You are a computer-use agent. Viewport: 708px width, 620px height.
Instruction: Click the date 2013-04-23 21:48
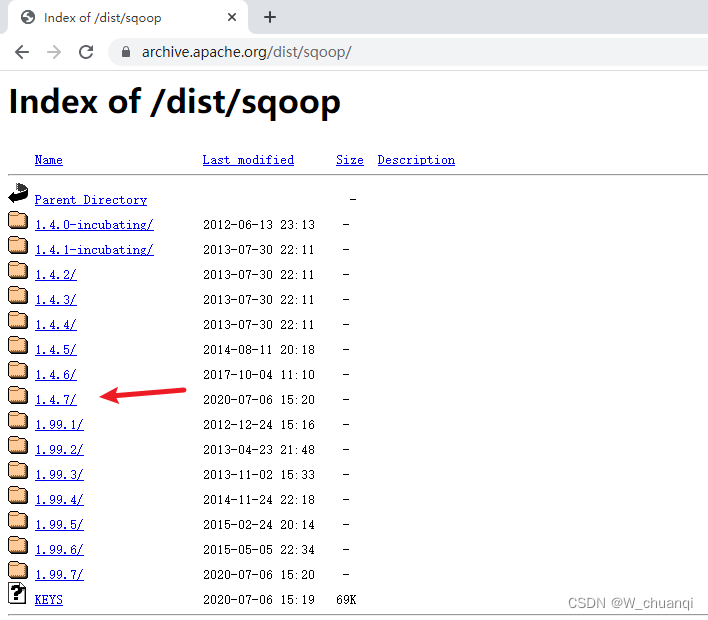[259, 450]
